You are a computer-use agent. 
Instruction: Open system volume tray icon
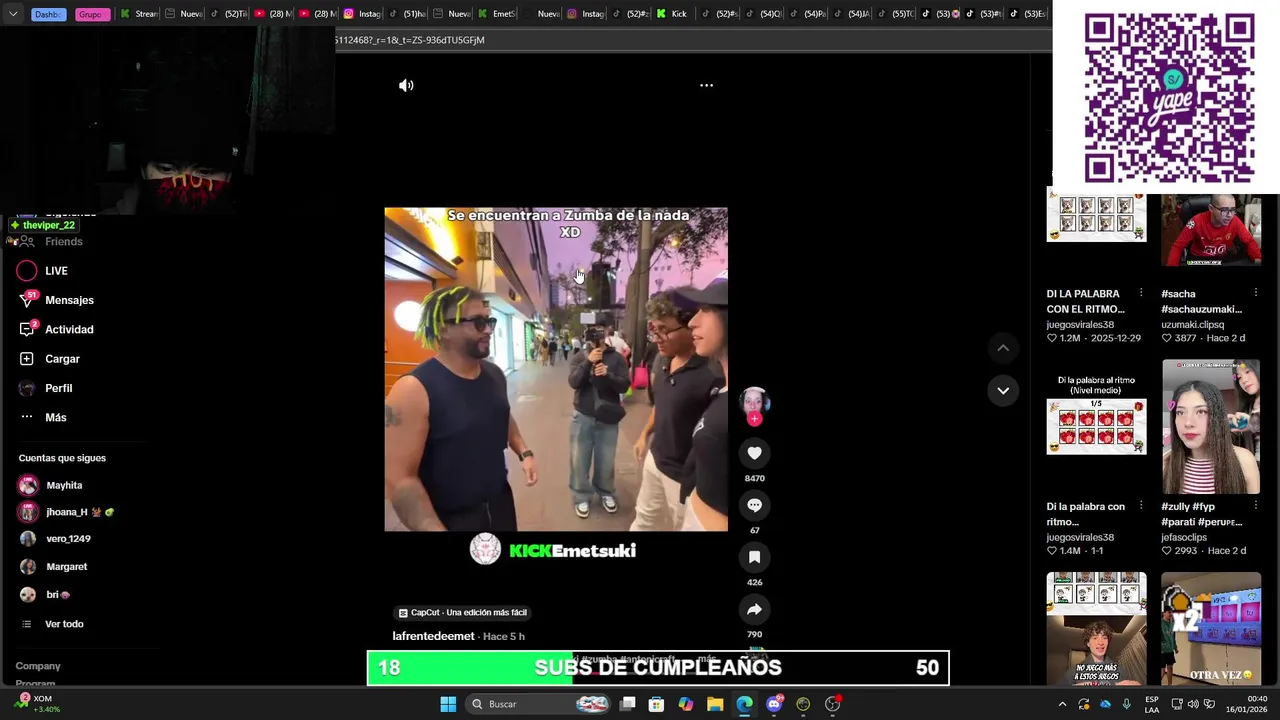(1195, 704)
